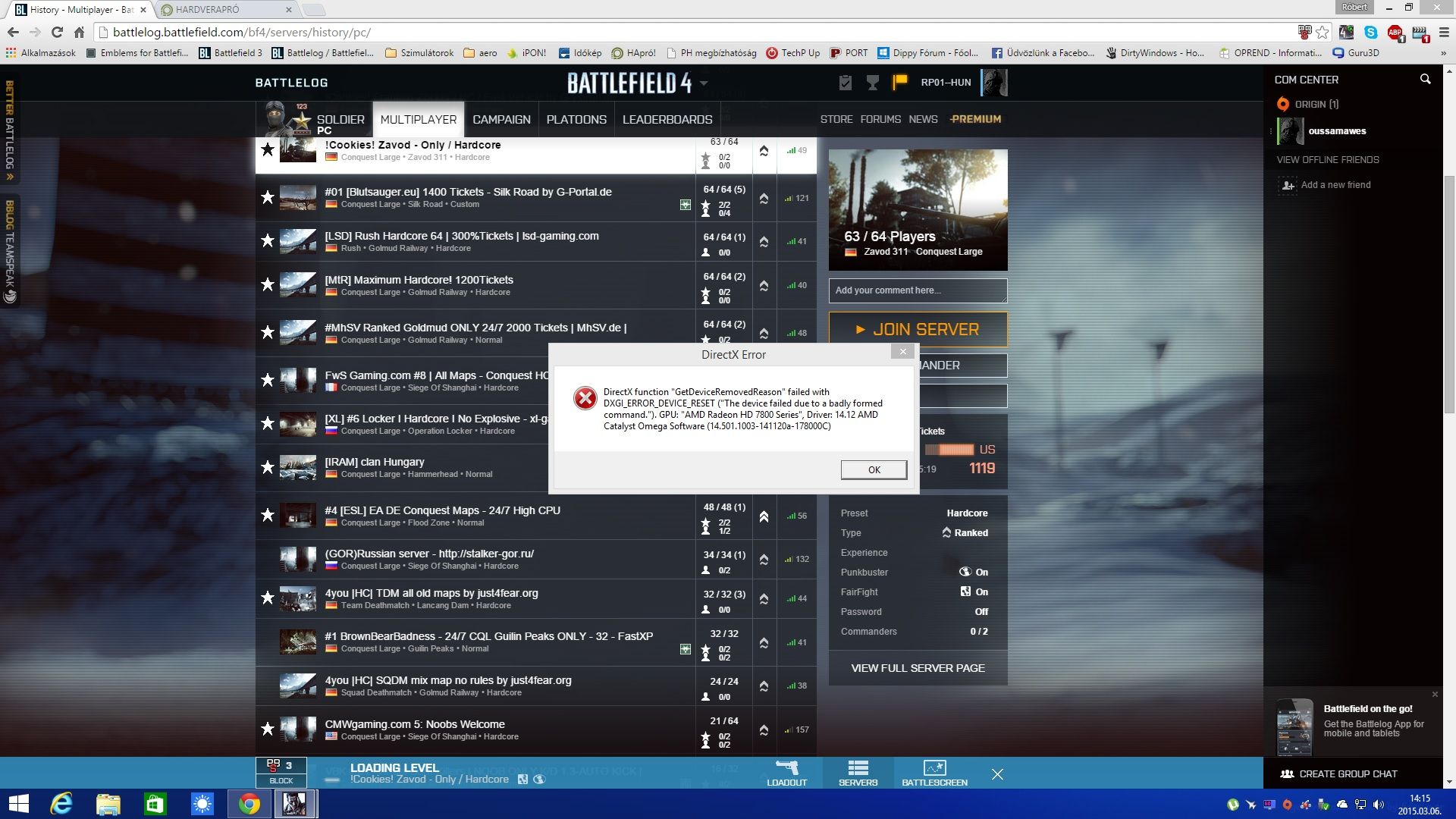Open the PLATOONS tab
This screenshot has height=819, width=1456.
(576, 120)
